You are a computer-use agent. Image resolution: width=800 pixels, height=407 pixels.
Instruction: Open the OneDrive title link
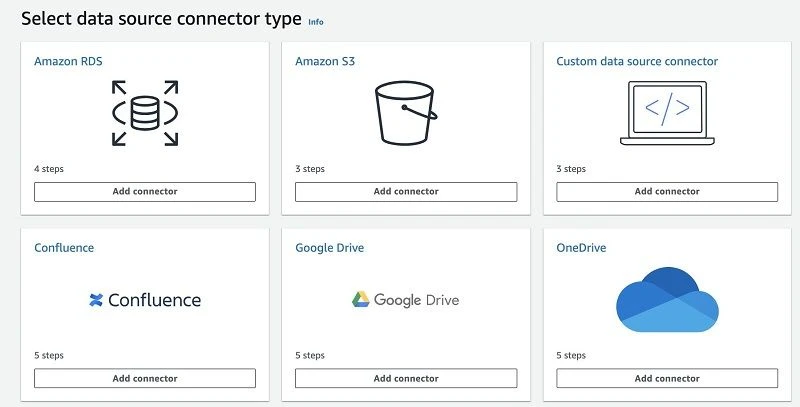pyautogui.click(x=581, y=248)
